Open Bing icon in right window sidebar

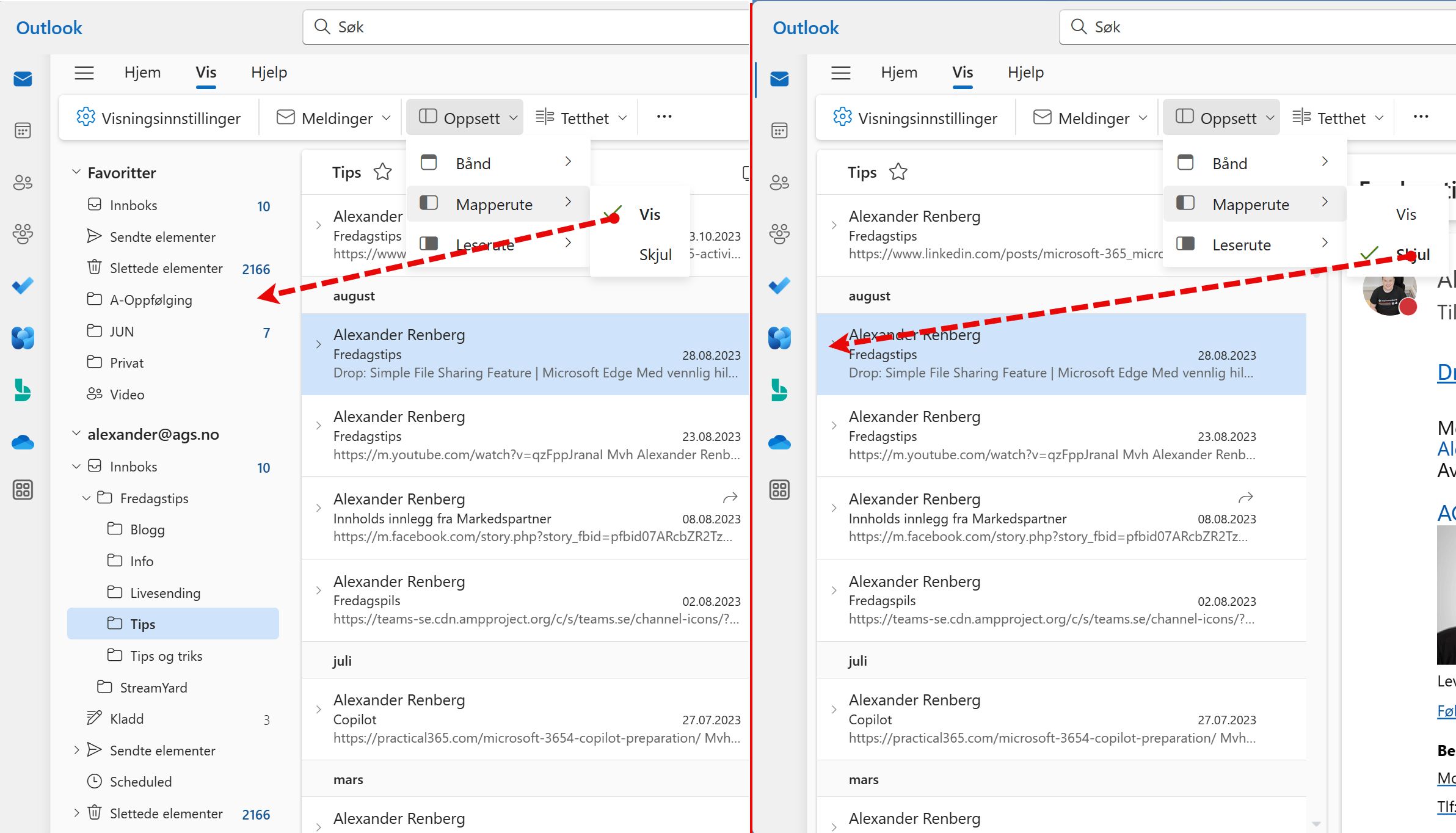(780, 390)
